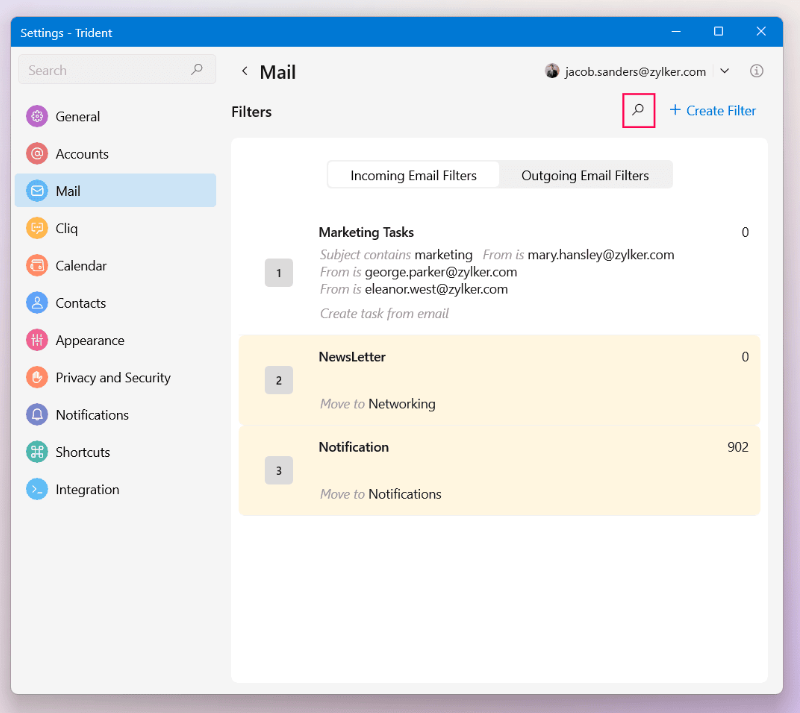Open Appearance settings icon
Image resolution: width=800 pixels, height=713 pixels.
point(37,340)
